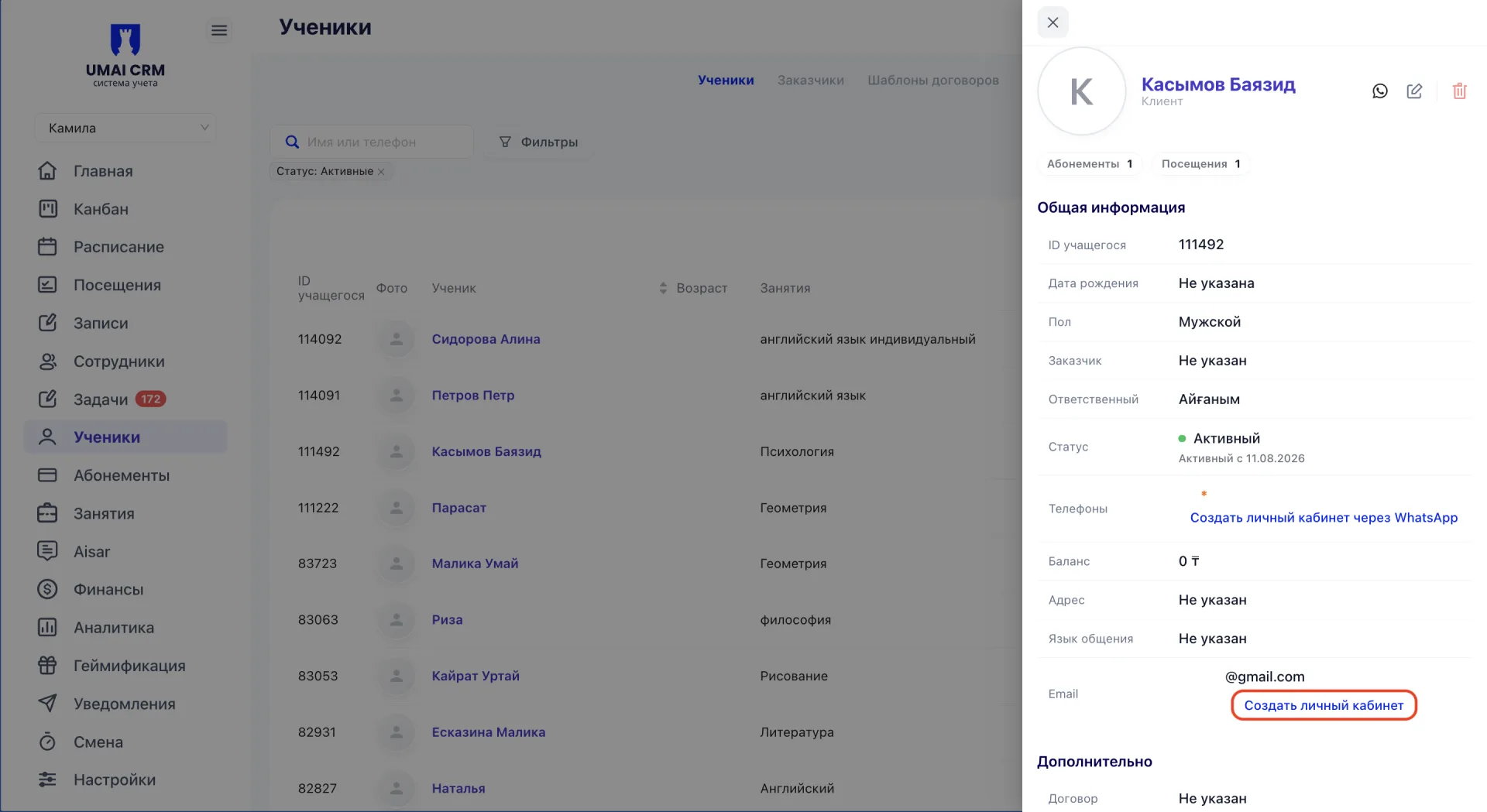Edit the client profile with the pencil icon

1414,91
